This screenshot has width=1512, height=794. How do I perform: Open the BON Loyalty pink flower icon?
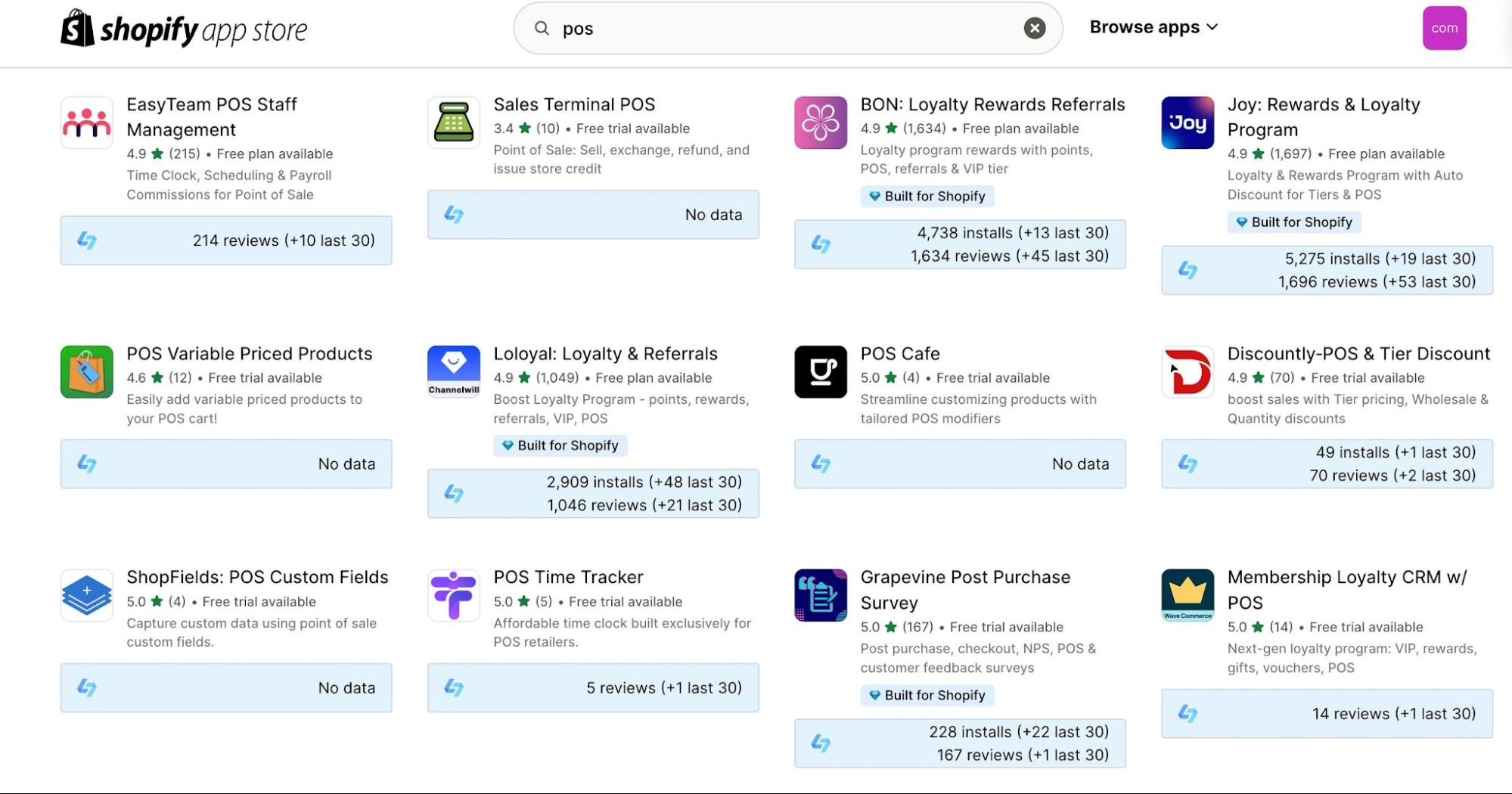(x=821, y=123)
